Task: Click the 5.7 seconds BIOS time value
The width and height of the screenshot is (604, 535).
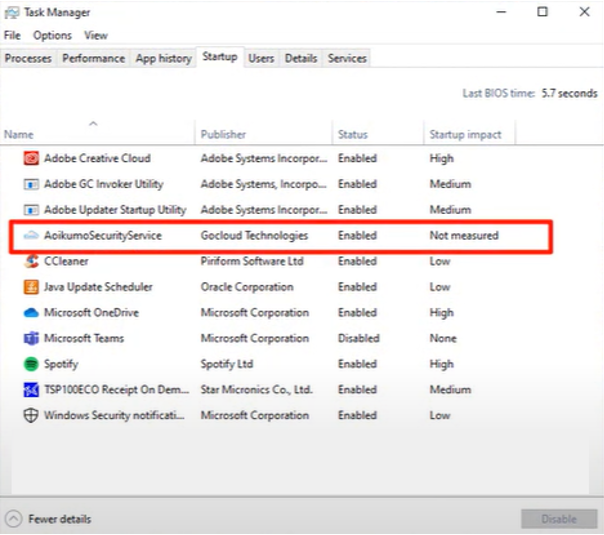Action: coord(569,94)
